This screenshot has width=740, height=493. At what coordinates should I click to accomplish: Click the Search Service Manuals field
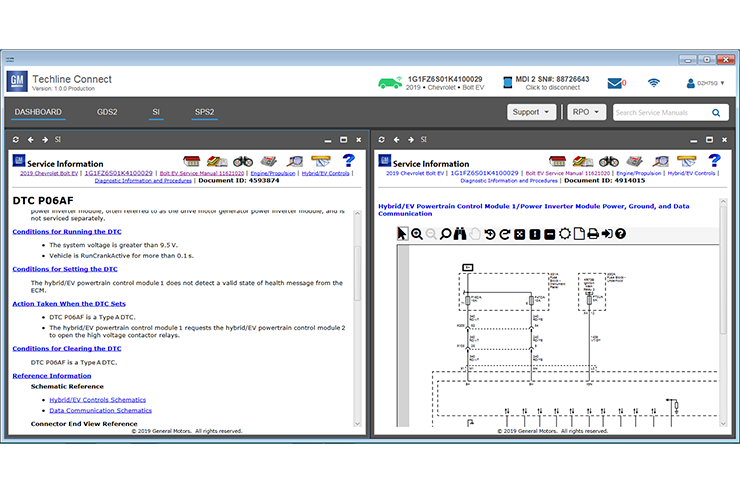[x=660, y=113]
